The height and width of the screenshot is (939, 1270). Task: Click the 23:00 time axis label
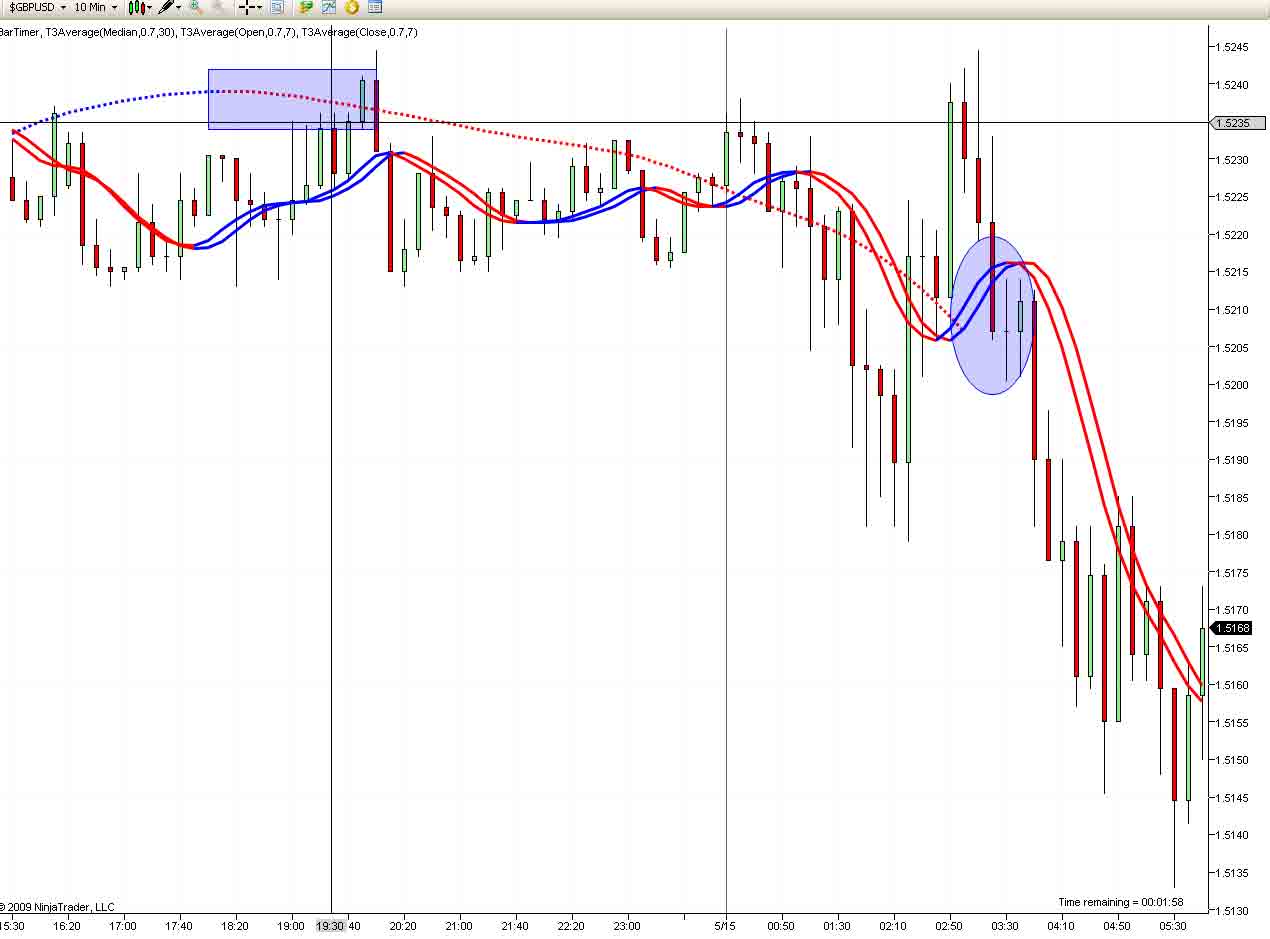627,926
